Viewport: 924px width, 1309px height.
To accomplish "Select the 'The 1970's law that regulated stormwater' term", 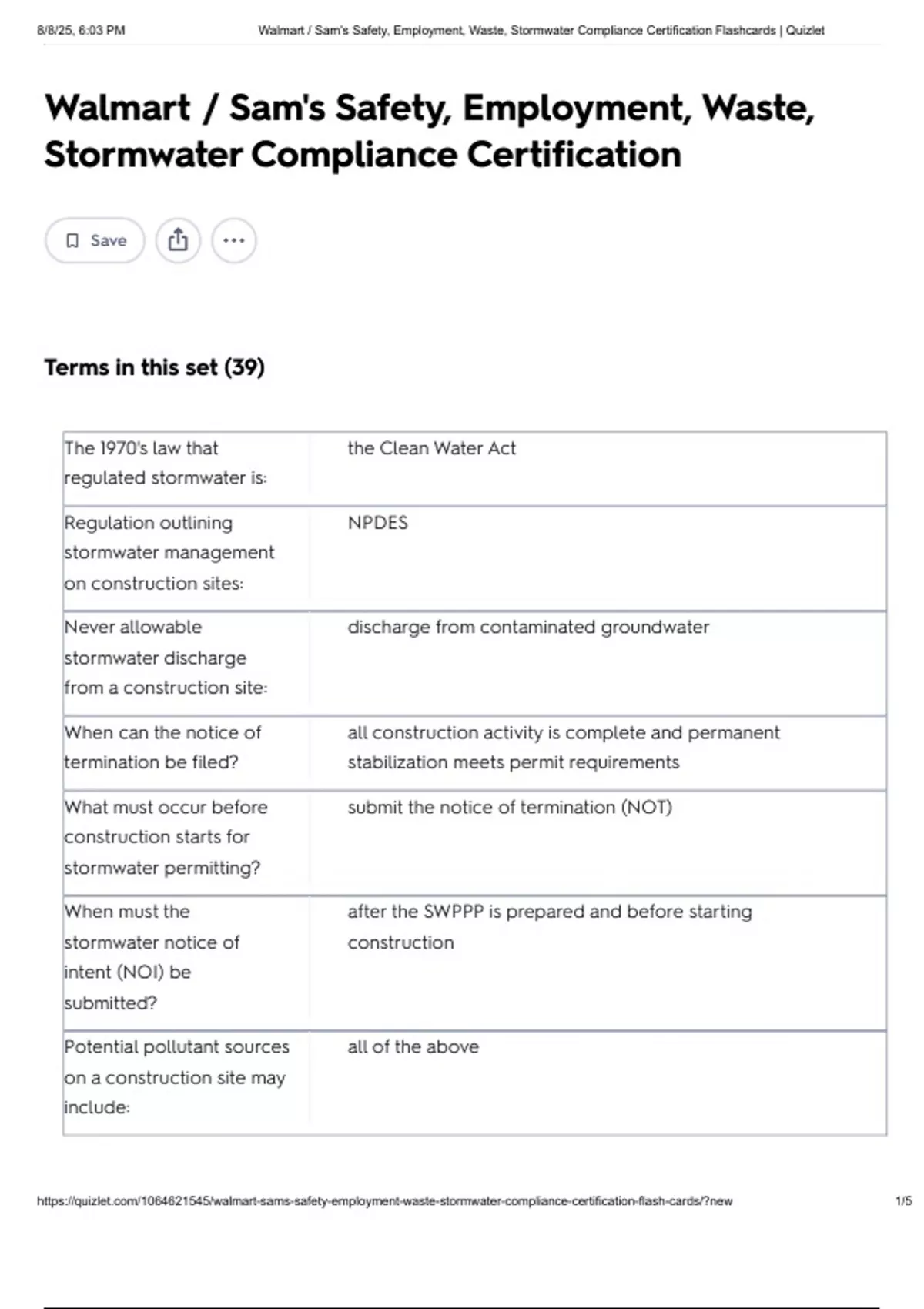I will 166,463.
